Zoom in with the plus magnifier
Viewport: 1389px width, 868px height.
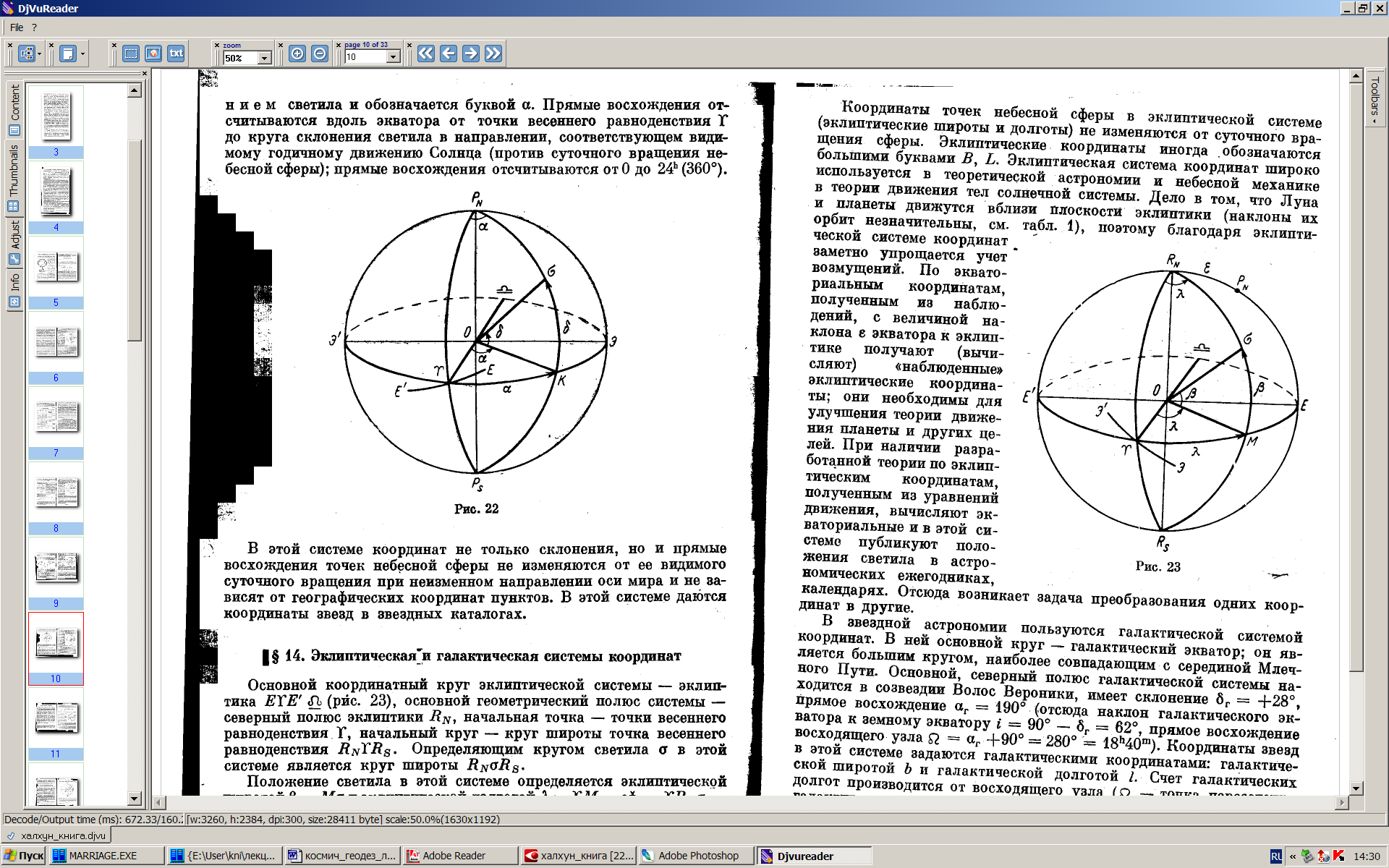click(297, 54)
